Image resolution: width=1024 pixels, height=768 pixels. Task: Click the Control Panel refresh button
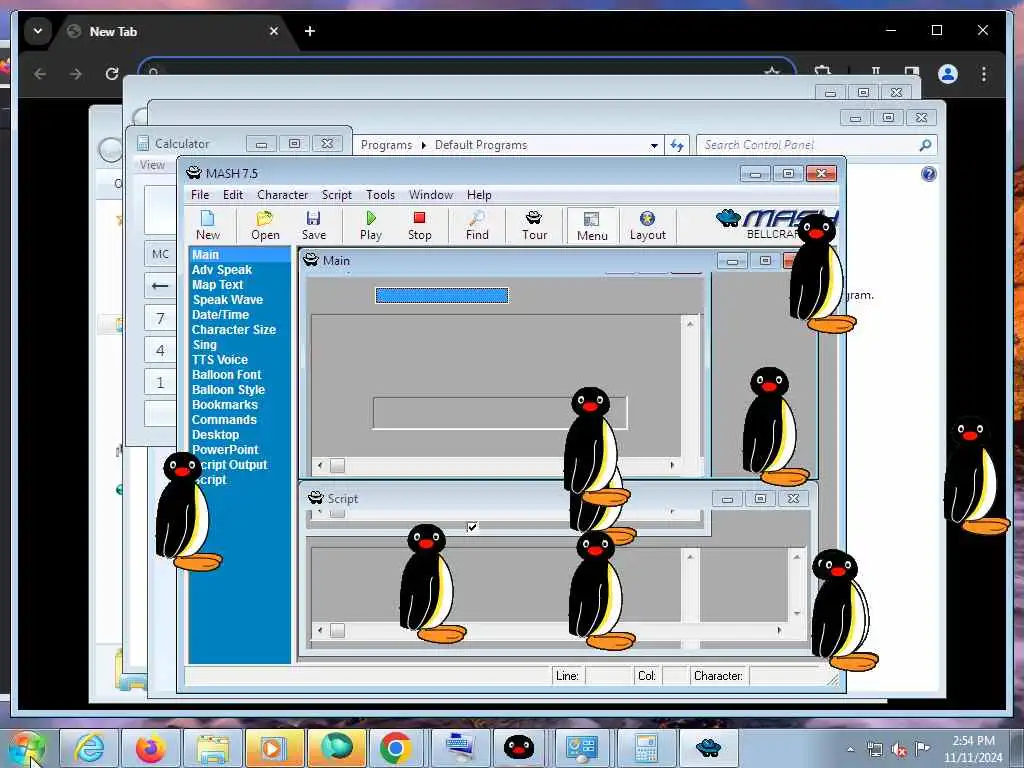pos(677,145)
